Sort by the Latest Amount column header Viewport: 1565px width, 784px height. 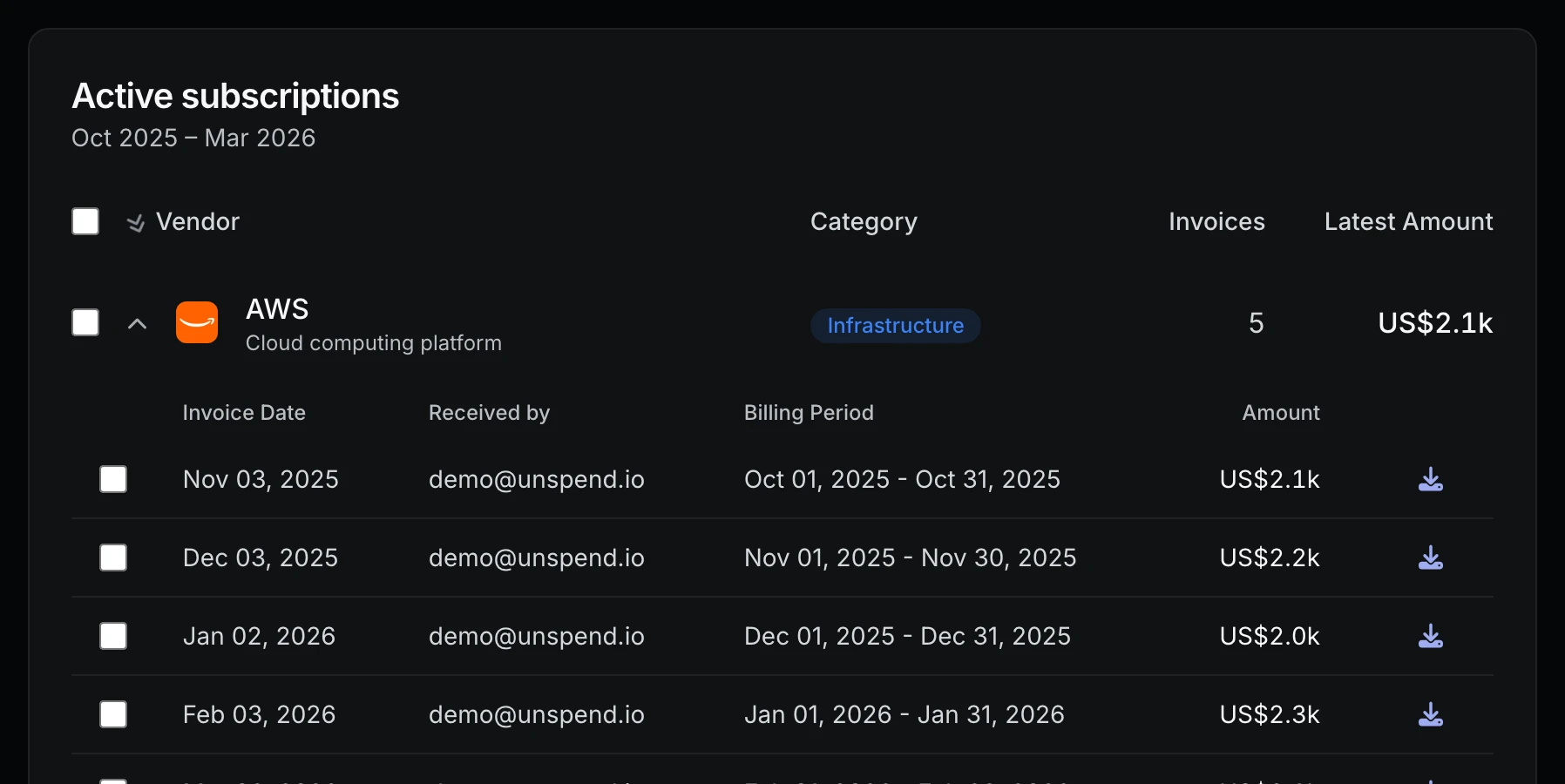(1408, 222)
